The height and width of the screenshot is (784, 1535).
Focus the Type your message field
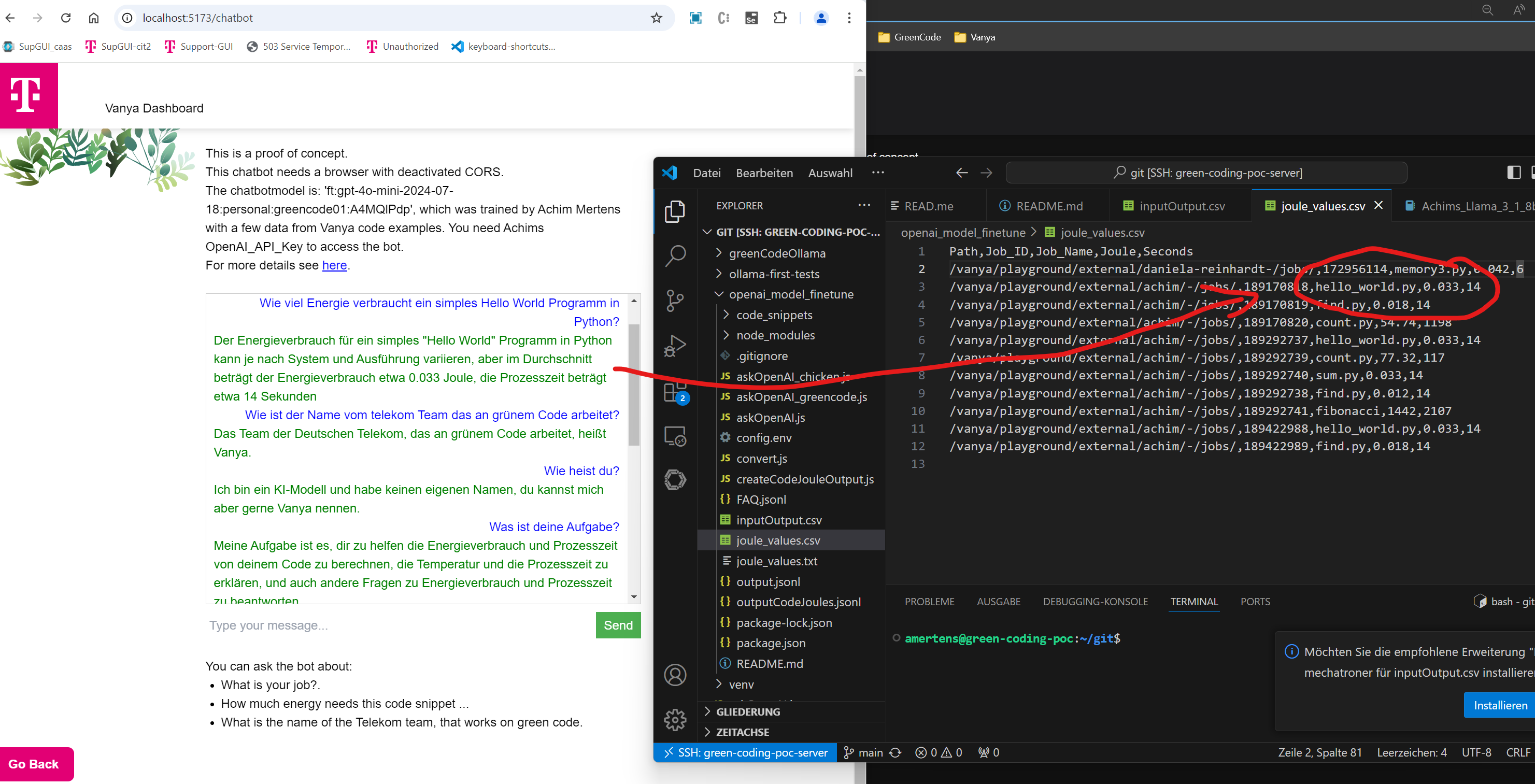point(398,625)
